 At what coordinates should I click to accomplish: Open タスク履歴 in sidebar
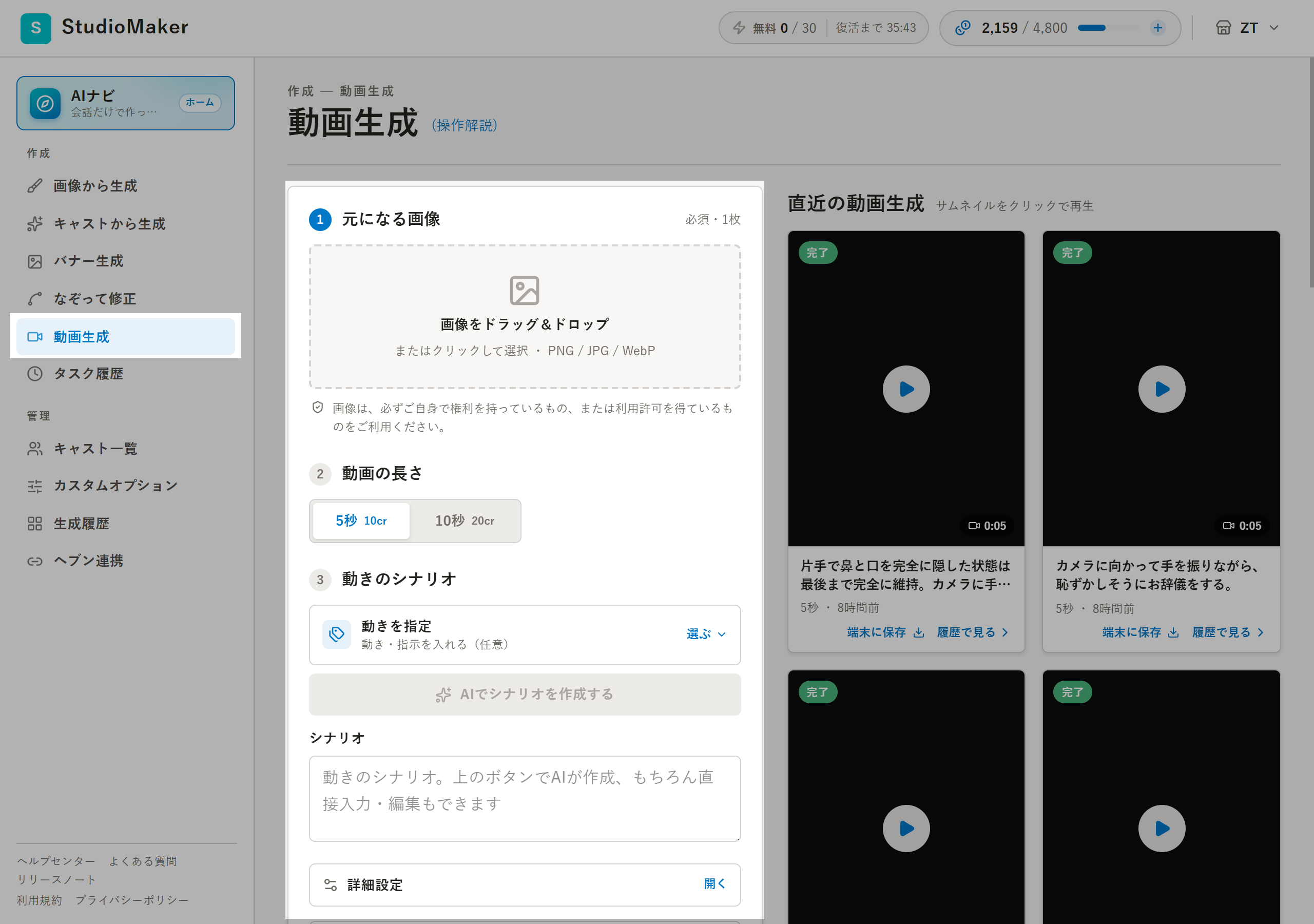tap(125, 374)
